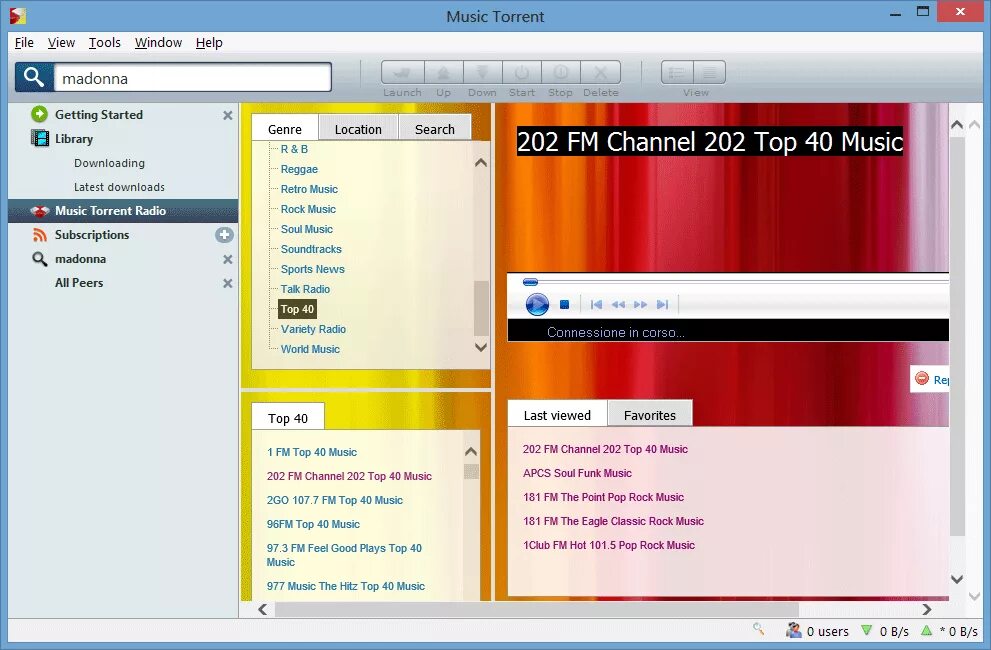The width and height of the screenshot is (991, 650).
Task: Select the Soundtracks genre
Action: click(311, 249)
